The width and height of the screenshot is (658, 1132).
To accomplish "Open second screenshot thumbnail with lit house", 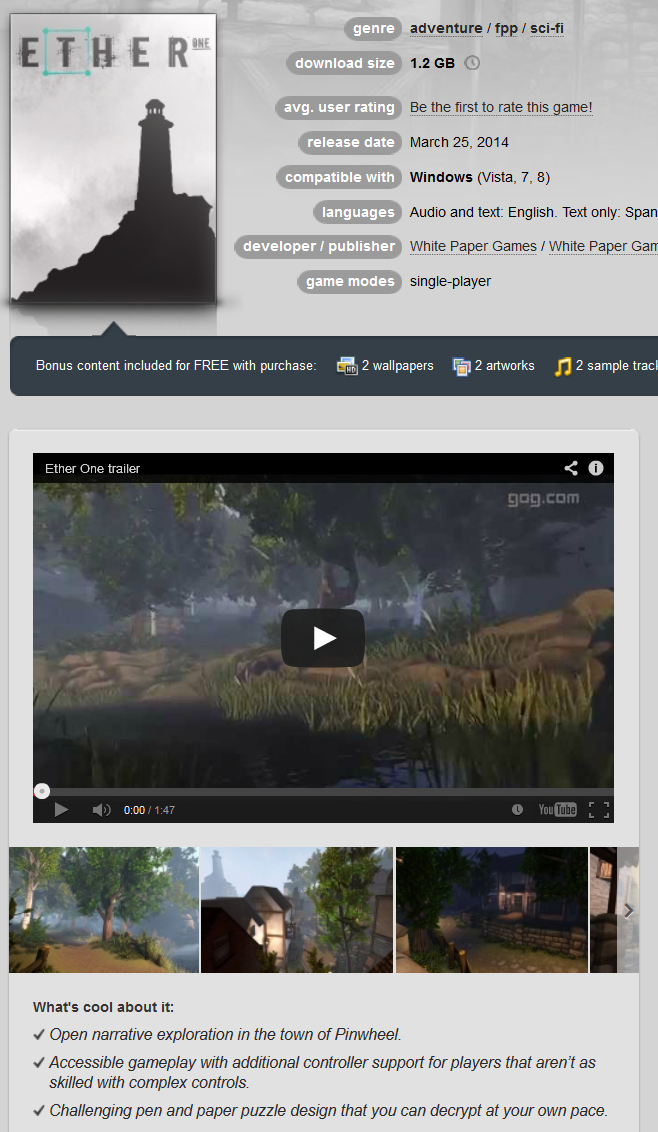I will tap(297, 910).
